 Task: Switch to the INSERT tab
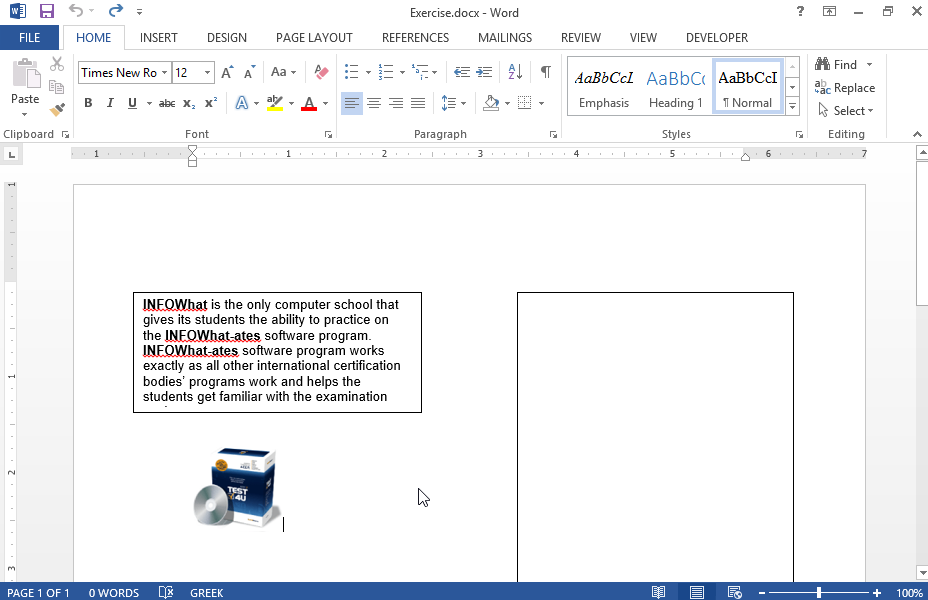pyautogui.click(x=159, y=38)
